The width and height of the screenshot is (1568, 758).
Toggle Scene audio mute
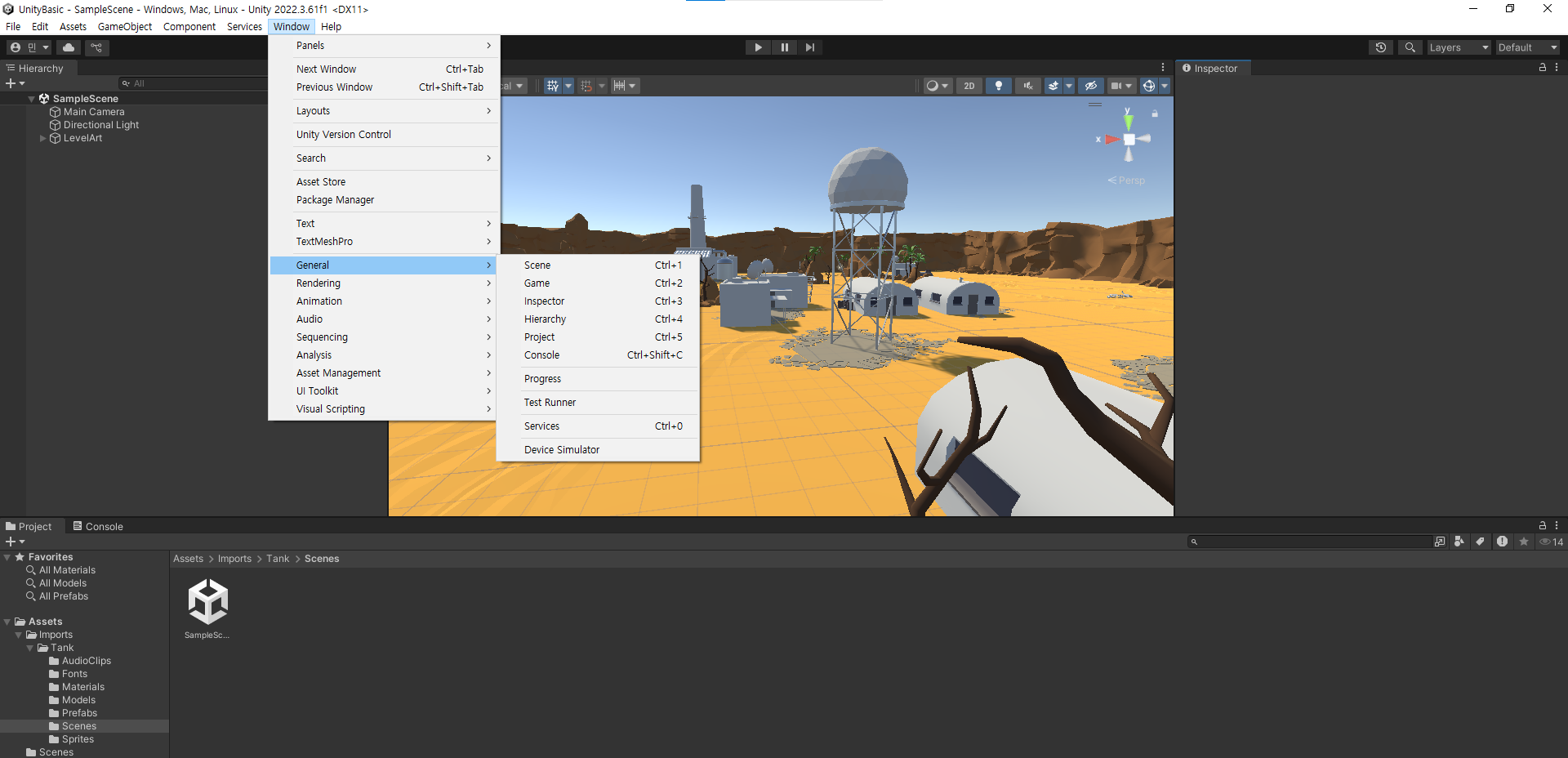coord(1027,86)
